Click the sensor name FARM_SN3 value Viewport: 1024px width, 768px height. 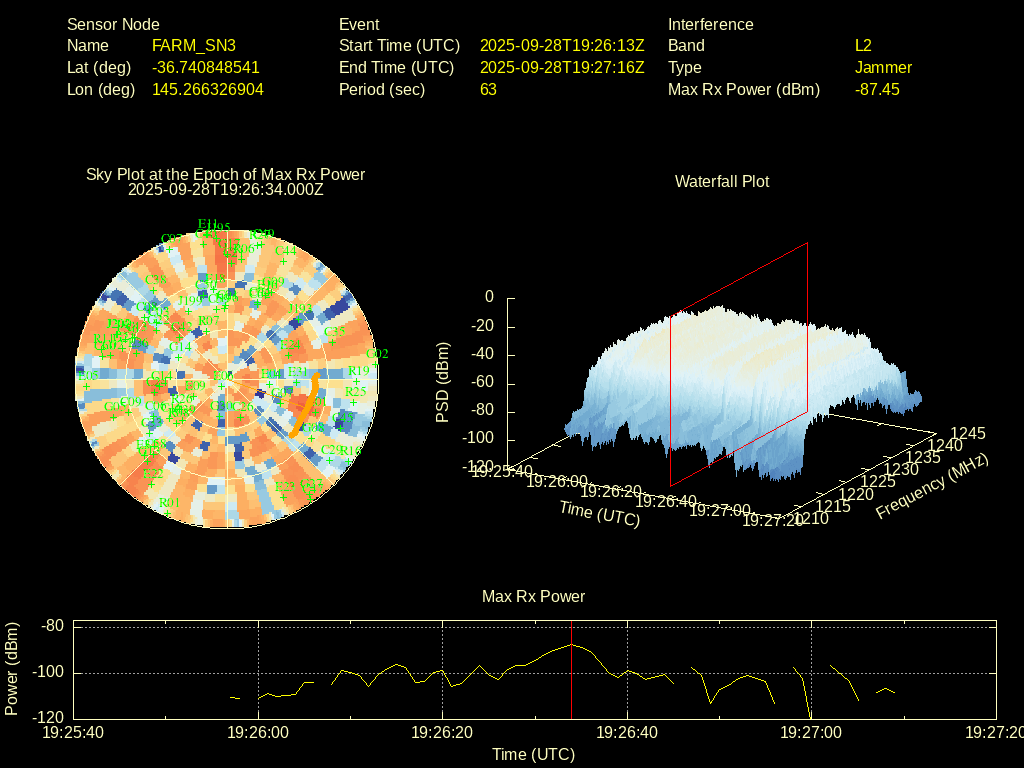[194, 45]
